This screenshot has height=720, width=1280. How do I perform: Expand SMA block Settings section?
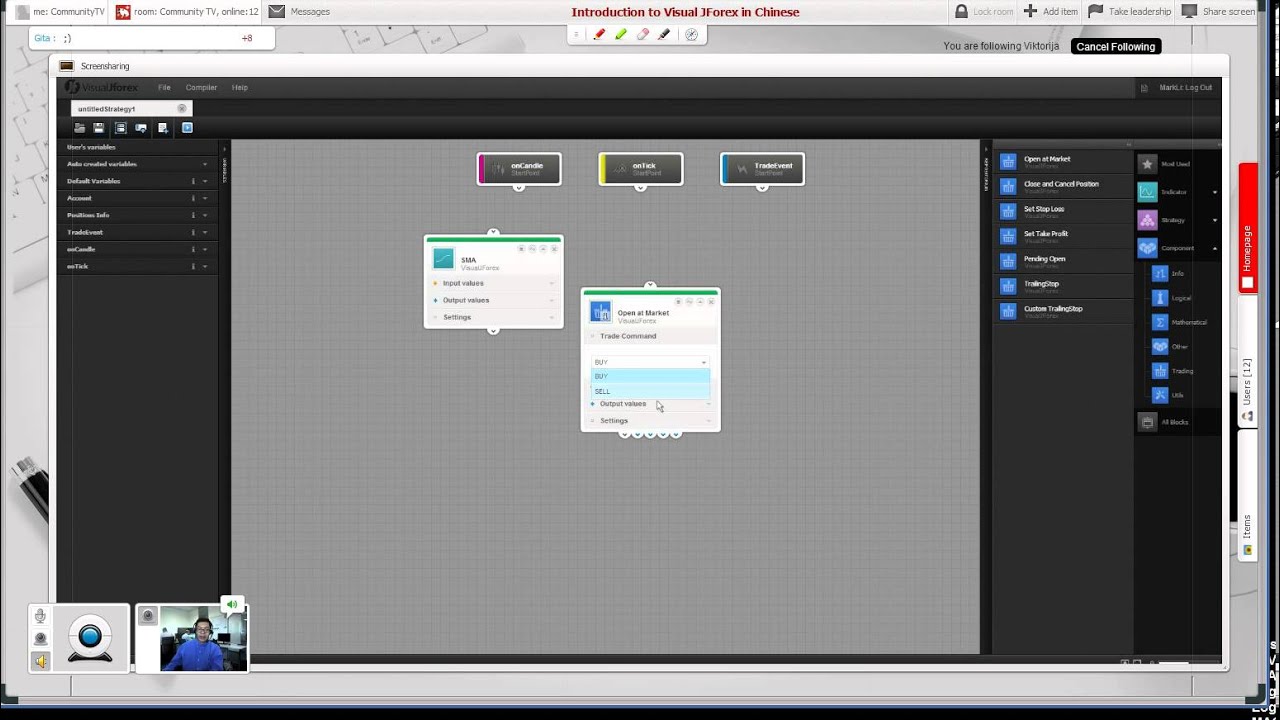tap(493, 317)
